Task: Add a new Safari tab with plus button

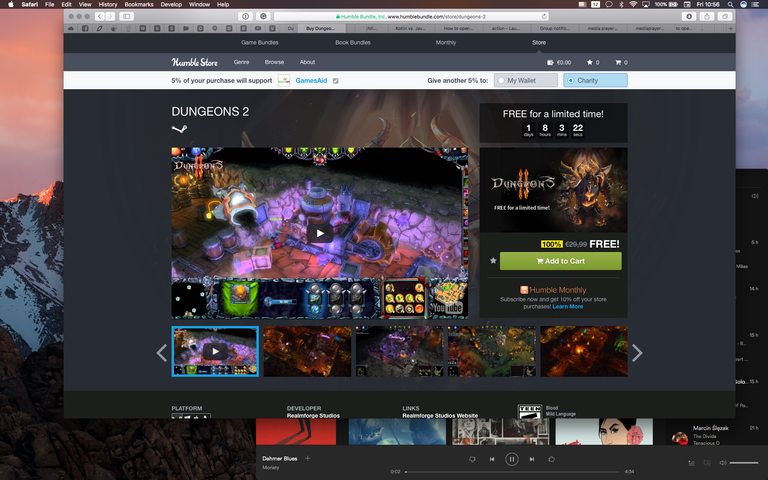Action: 731,28
